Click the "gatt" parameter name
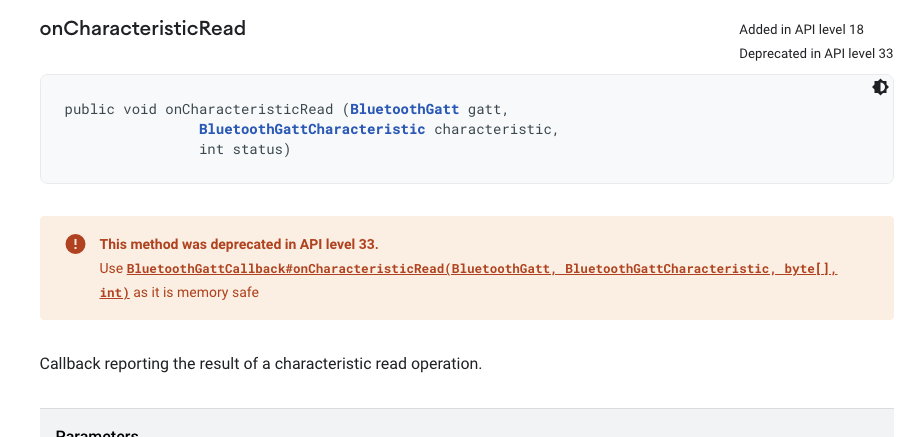Screen dimensions: 922x437 click(x=485, y=109)
